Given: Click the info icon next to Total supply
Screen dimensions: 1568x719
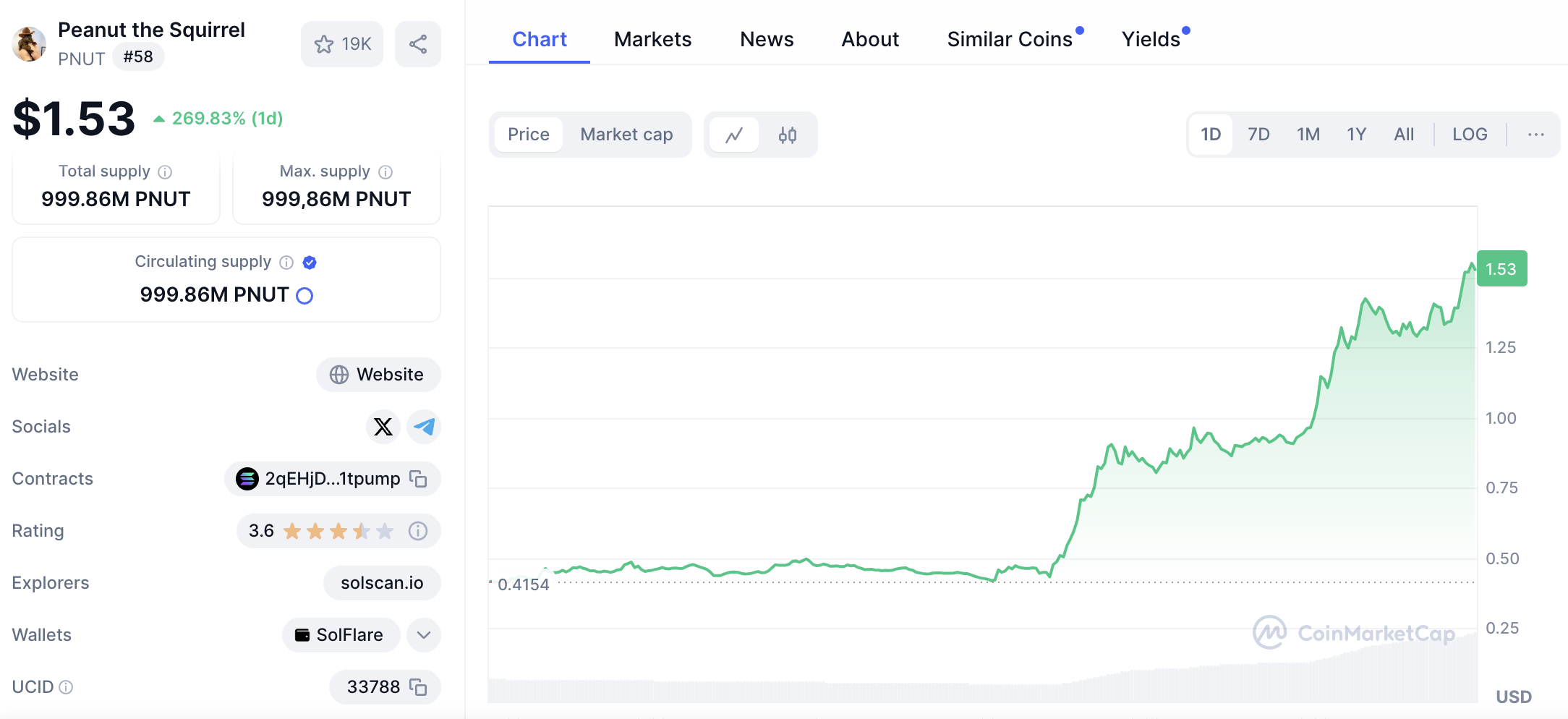Looking at the screenshot, I should (x=165, y=172).
